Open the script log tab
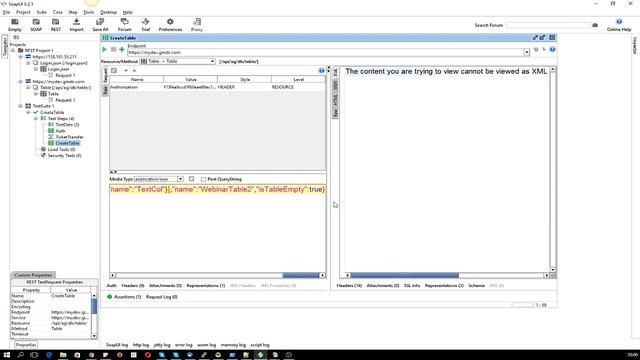 (x=260, y=345)
